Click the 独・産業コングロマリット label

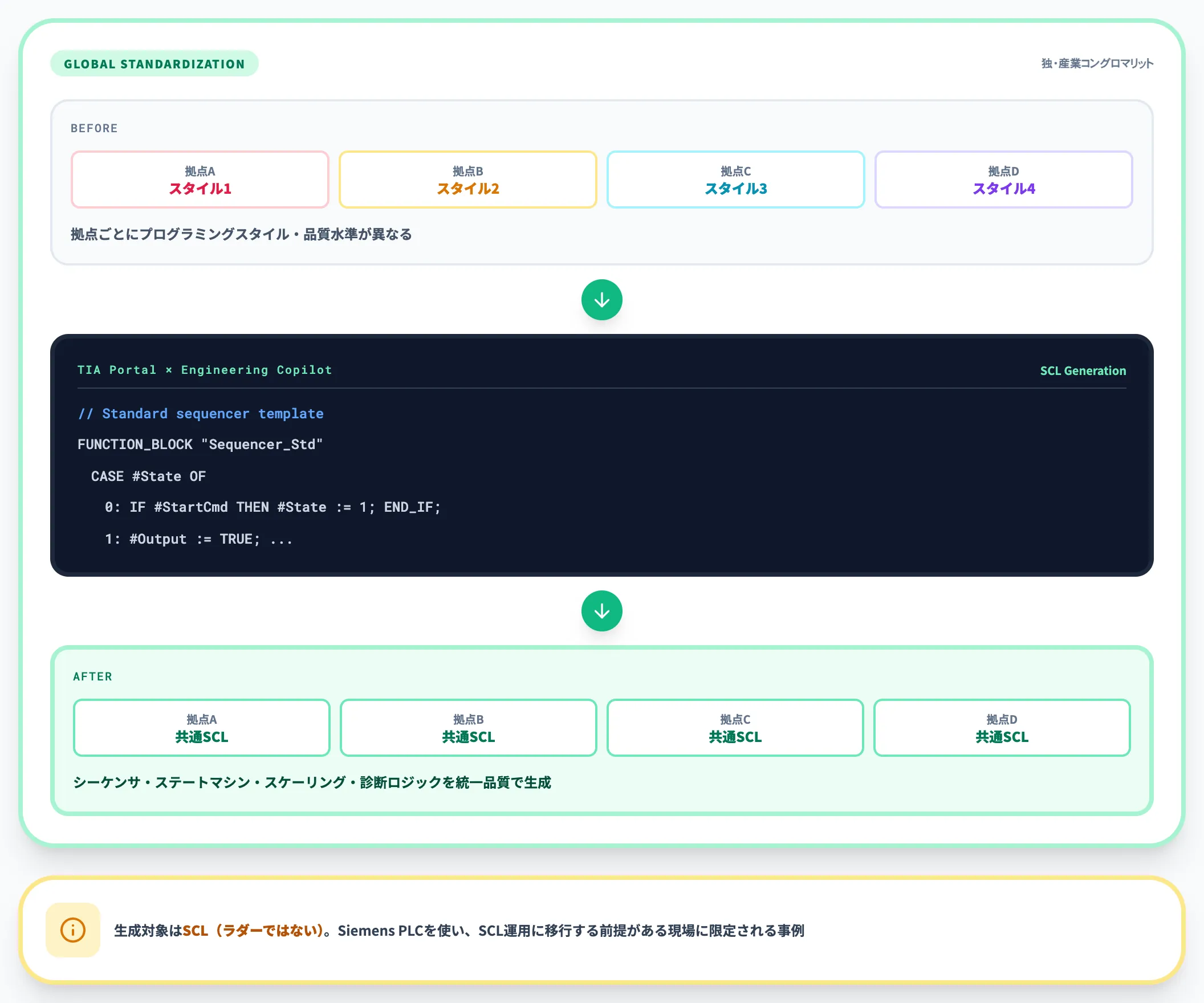coord(1097,64)
